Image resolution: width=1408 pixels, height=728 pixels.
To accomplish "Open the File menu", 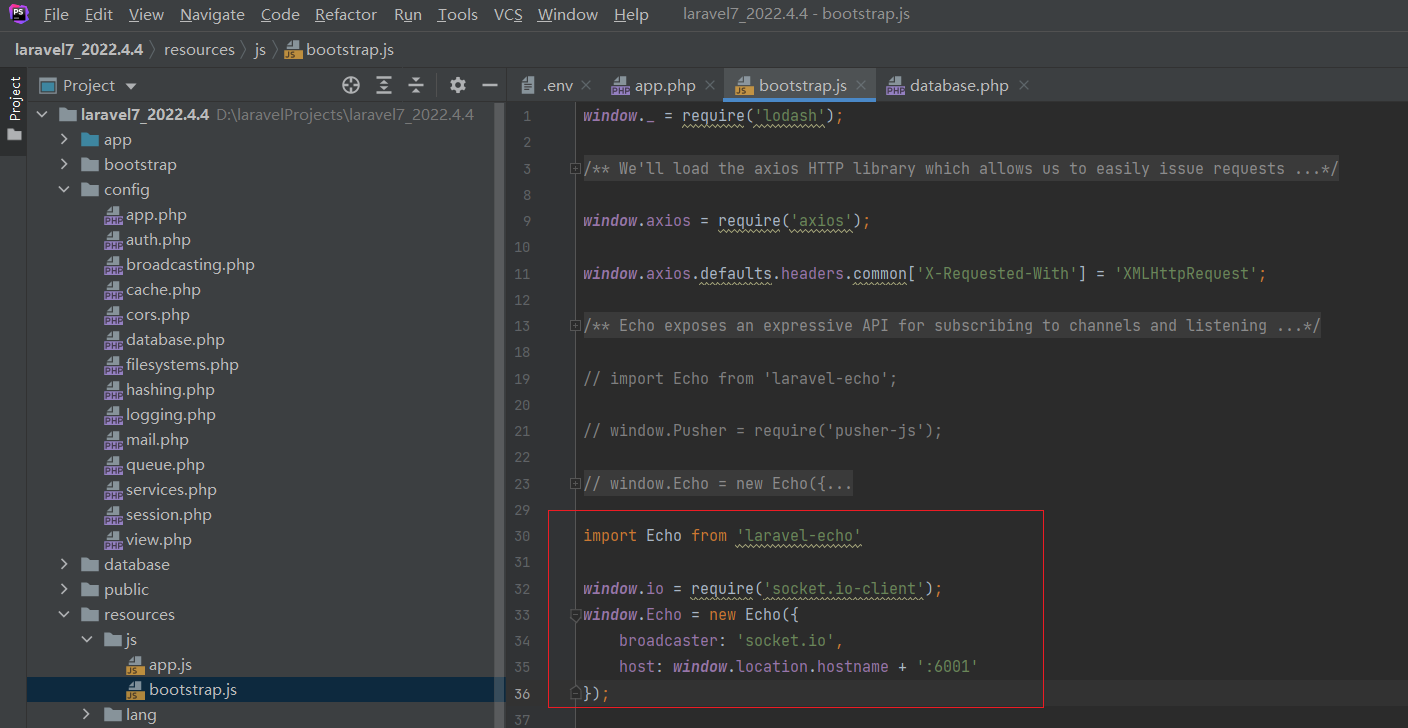I will coord(56,15).
